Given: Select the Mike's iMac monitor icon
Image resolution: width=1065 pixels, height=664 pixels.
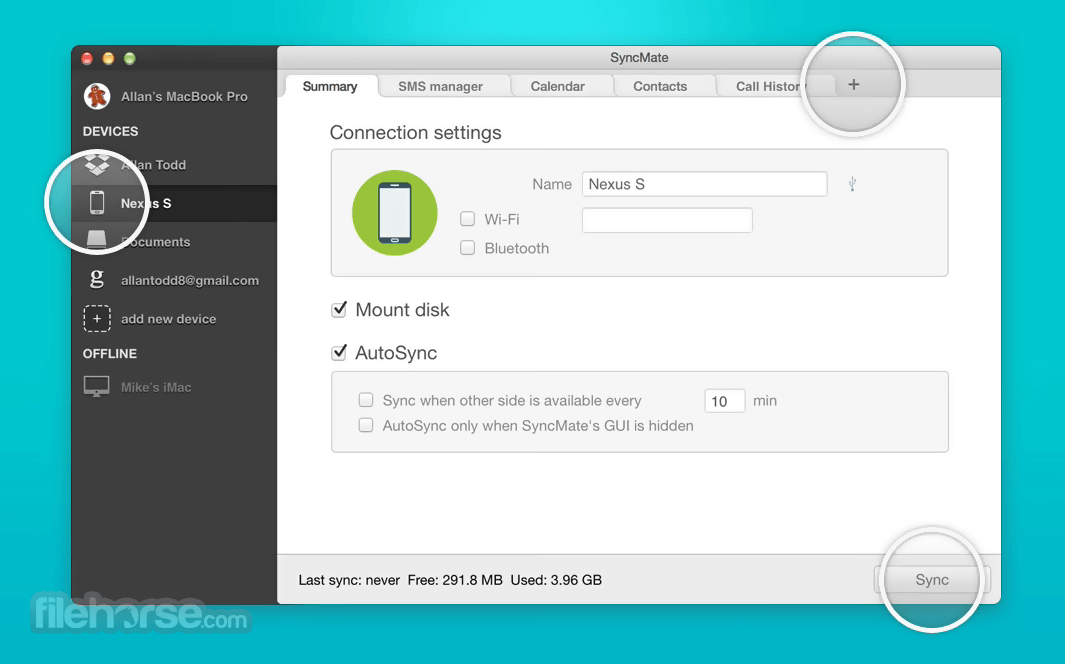Looking at the screenshot, I should tap(96, 386).
